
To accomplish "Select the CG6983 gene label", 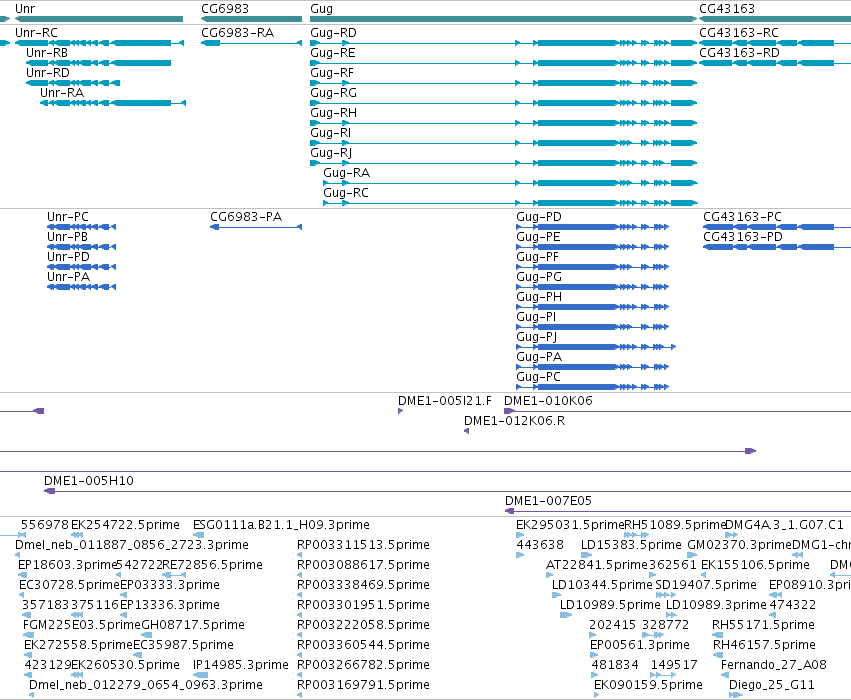I will pyautogui.click(x=225, y=9).
